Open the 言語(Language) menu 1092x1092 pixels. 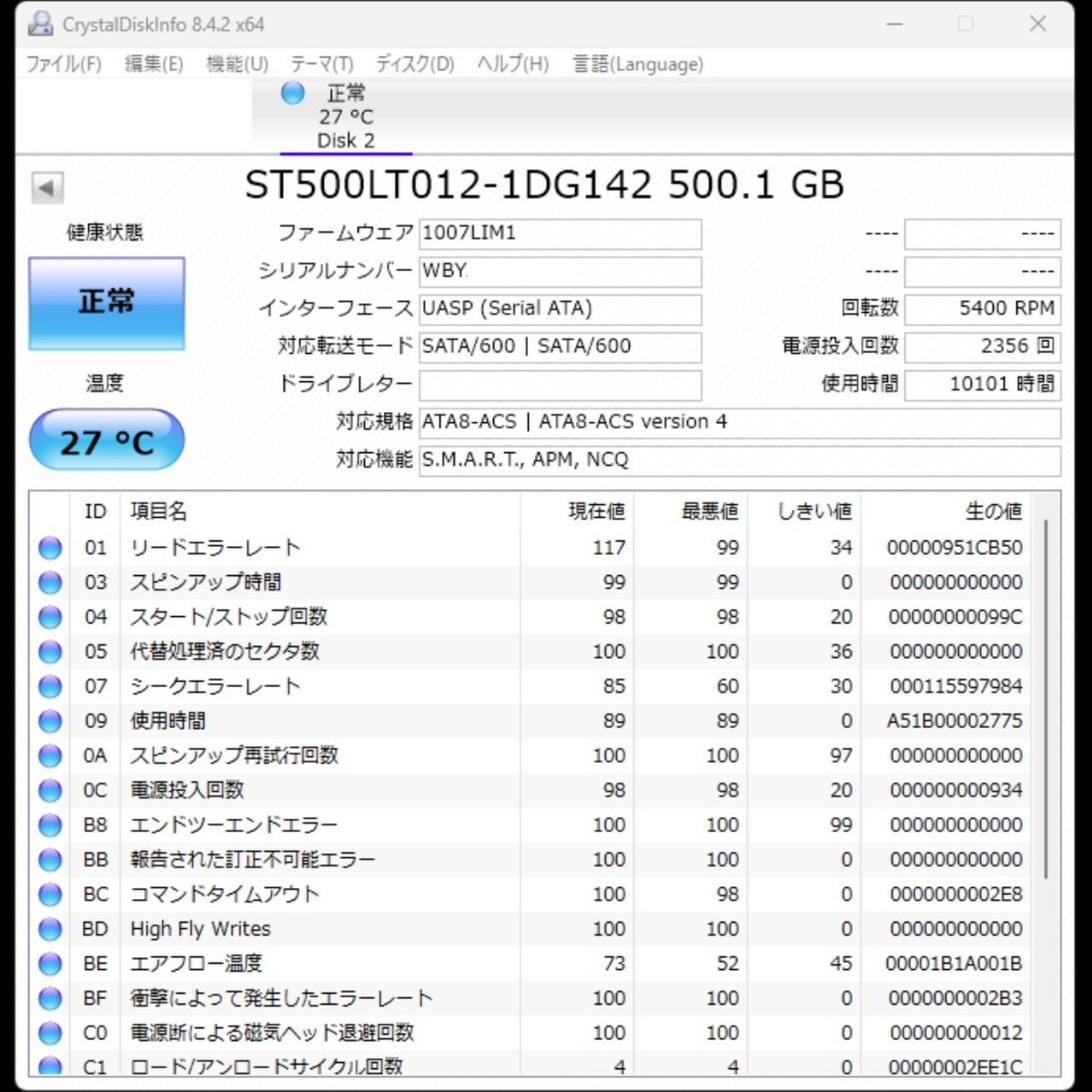click(637, 64)
